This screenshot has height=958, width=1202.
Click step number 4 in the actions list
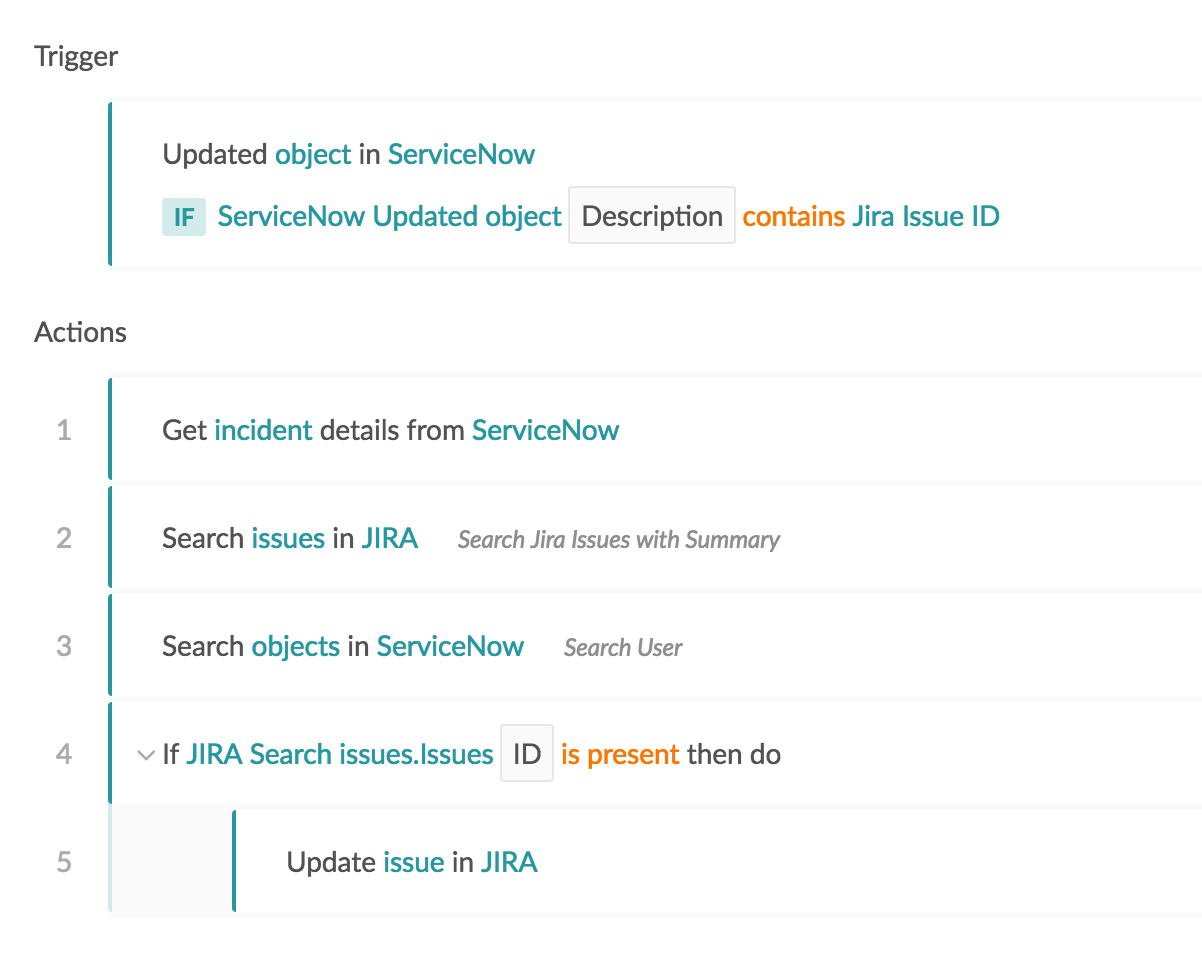pyautogui.click(x=64, y=755)
